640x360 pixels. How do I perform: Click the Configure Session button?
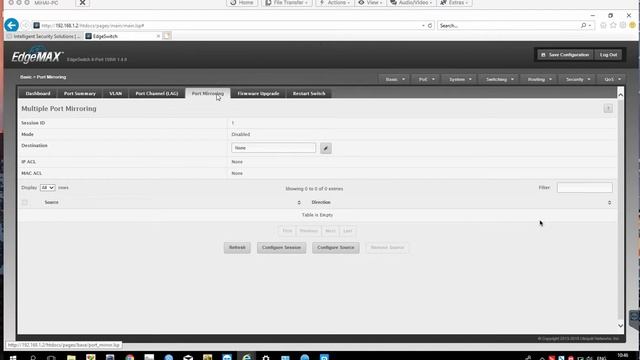(281, 247)
